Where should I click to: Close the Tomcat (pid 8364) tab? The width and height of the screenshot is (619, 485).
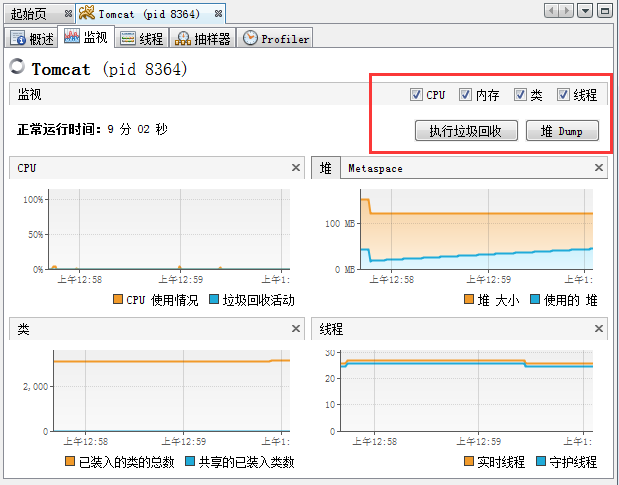click(219, 13)
